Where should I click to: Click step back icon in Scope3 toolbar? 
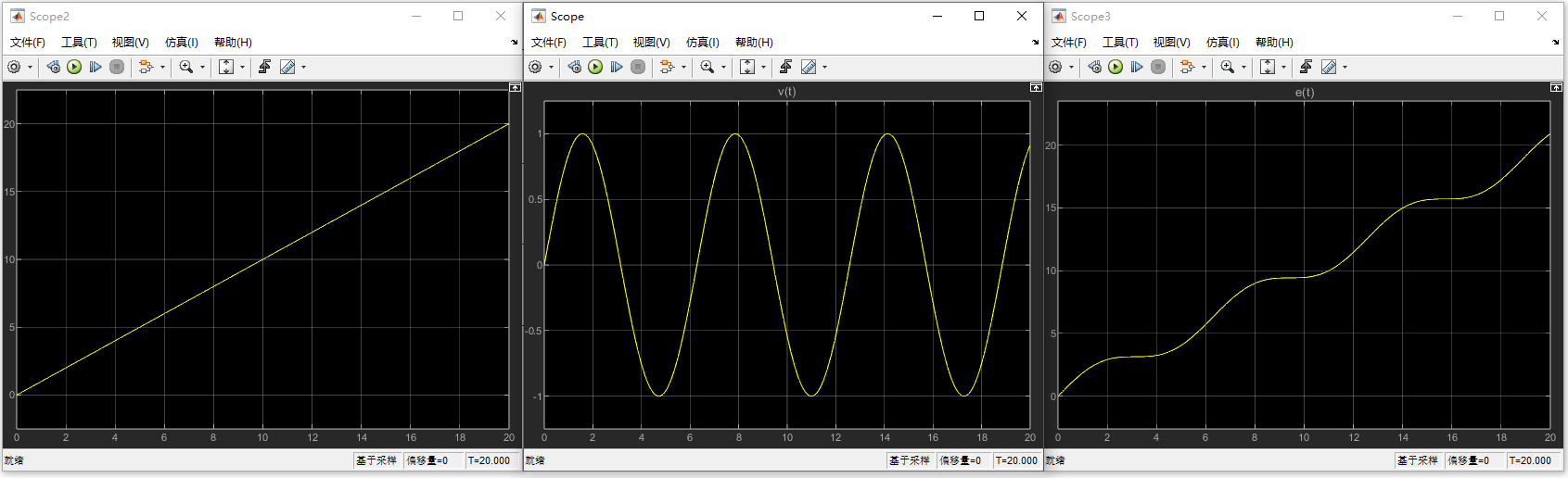point(1094,67)
